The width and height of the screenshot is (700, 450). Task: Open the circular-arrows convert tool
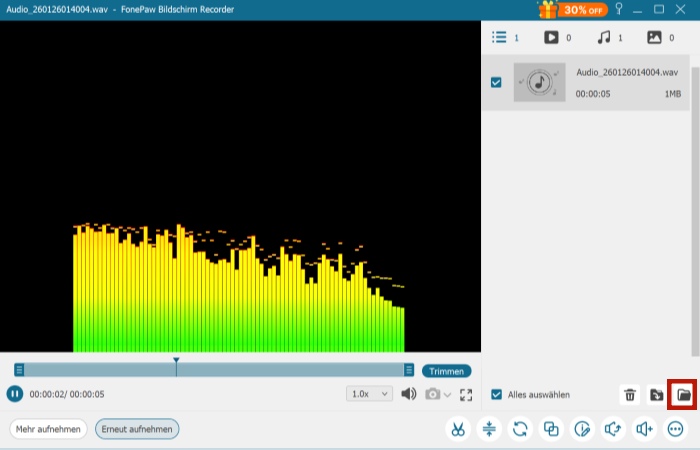coord(520,429)
